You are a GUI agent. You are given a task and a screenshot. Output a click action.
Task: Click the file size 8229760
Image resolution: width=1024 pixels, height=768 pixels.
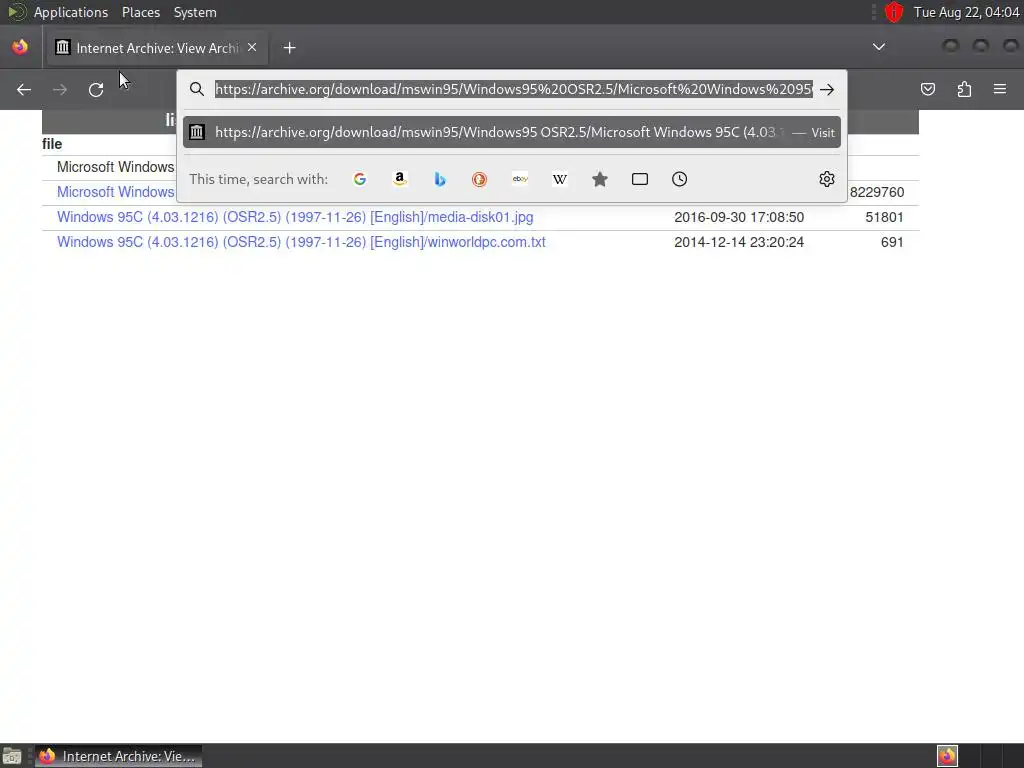click(877, 193)
